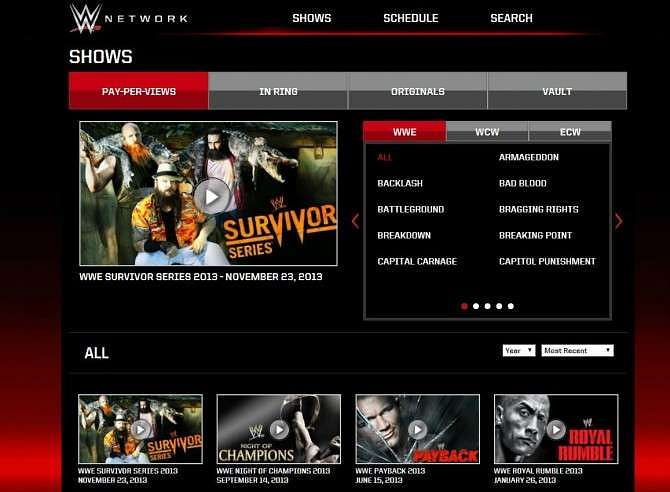The width and height of the screenshot is (670, 492).
Task: Go to next page of show list
Action: tap(619, 221)
